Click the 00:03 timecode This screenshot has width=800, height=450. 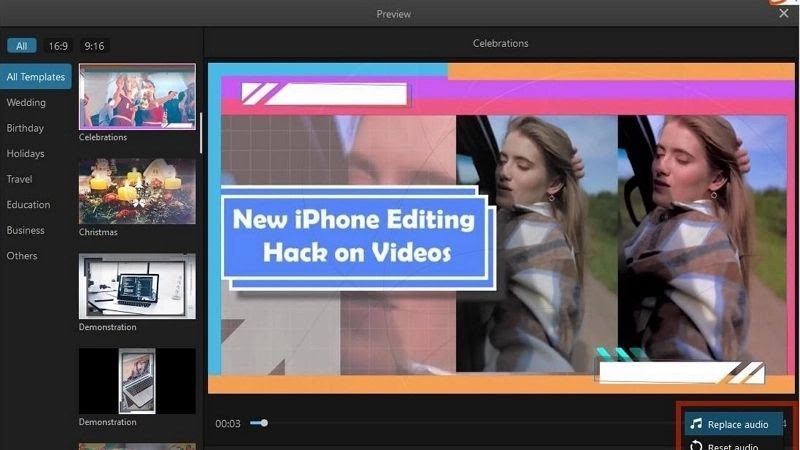228,423
